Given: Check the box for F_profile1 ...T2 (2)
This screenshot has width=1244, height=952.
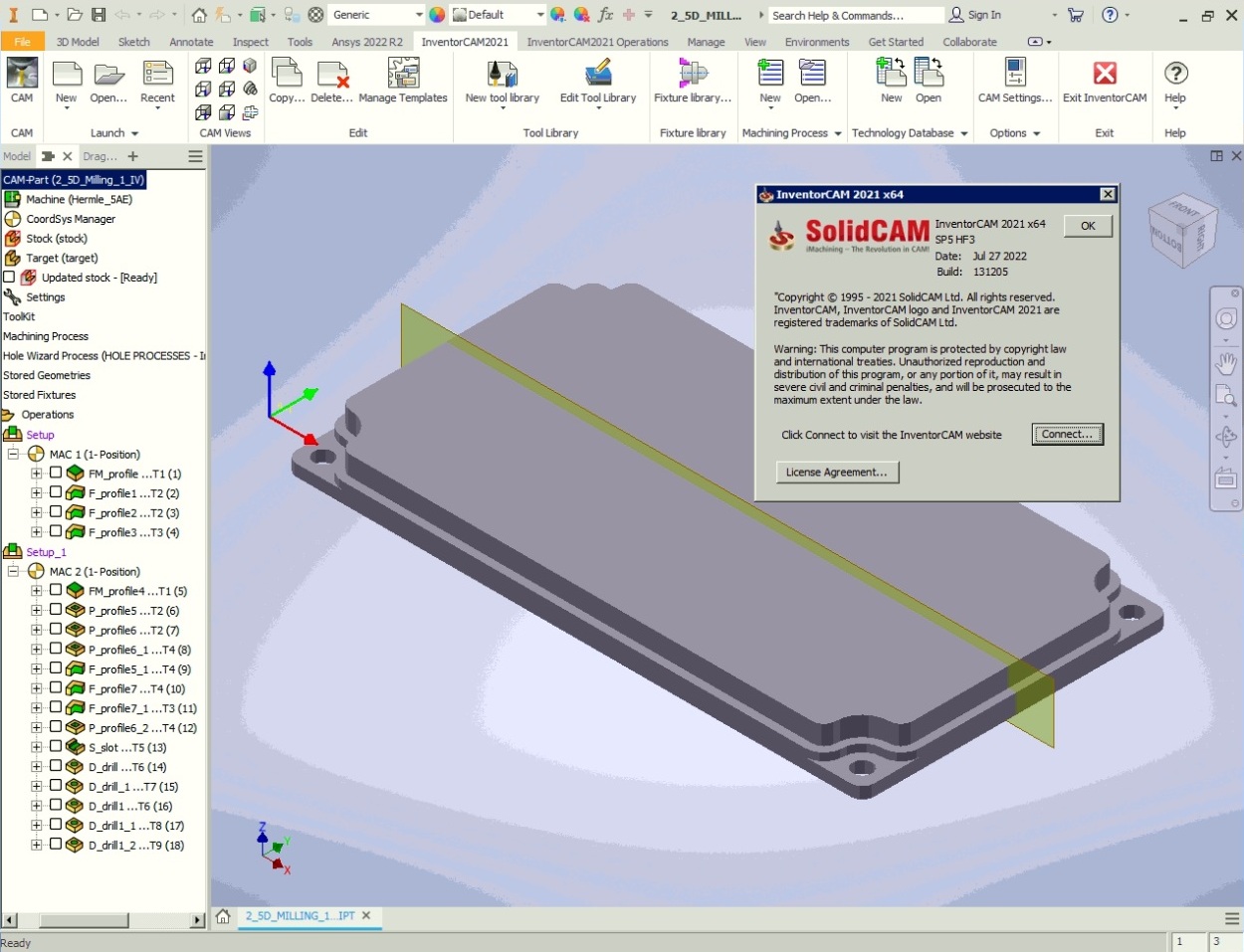Looking at the screenshot, I should point(56,493).
